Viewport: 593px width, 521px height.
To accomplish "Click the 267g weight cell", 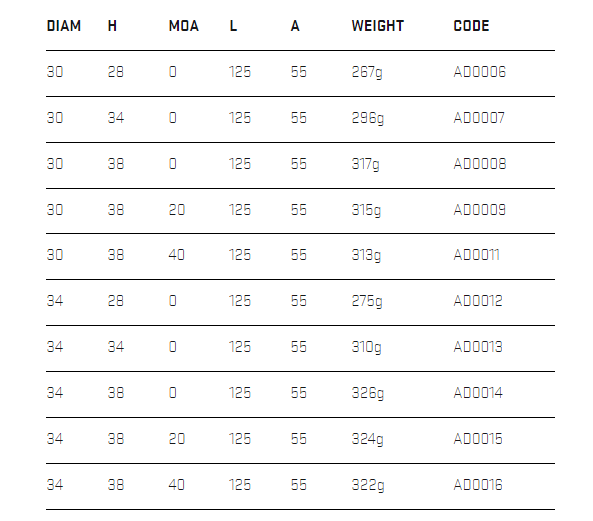I will [x=367, y=73].
